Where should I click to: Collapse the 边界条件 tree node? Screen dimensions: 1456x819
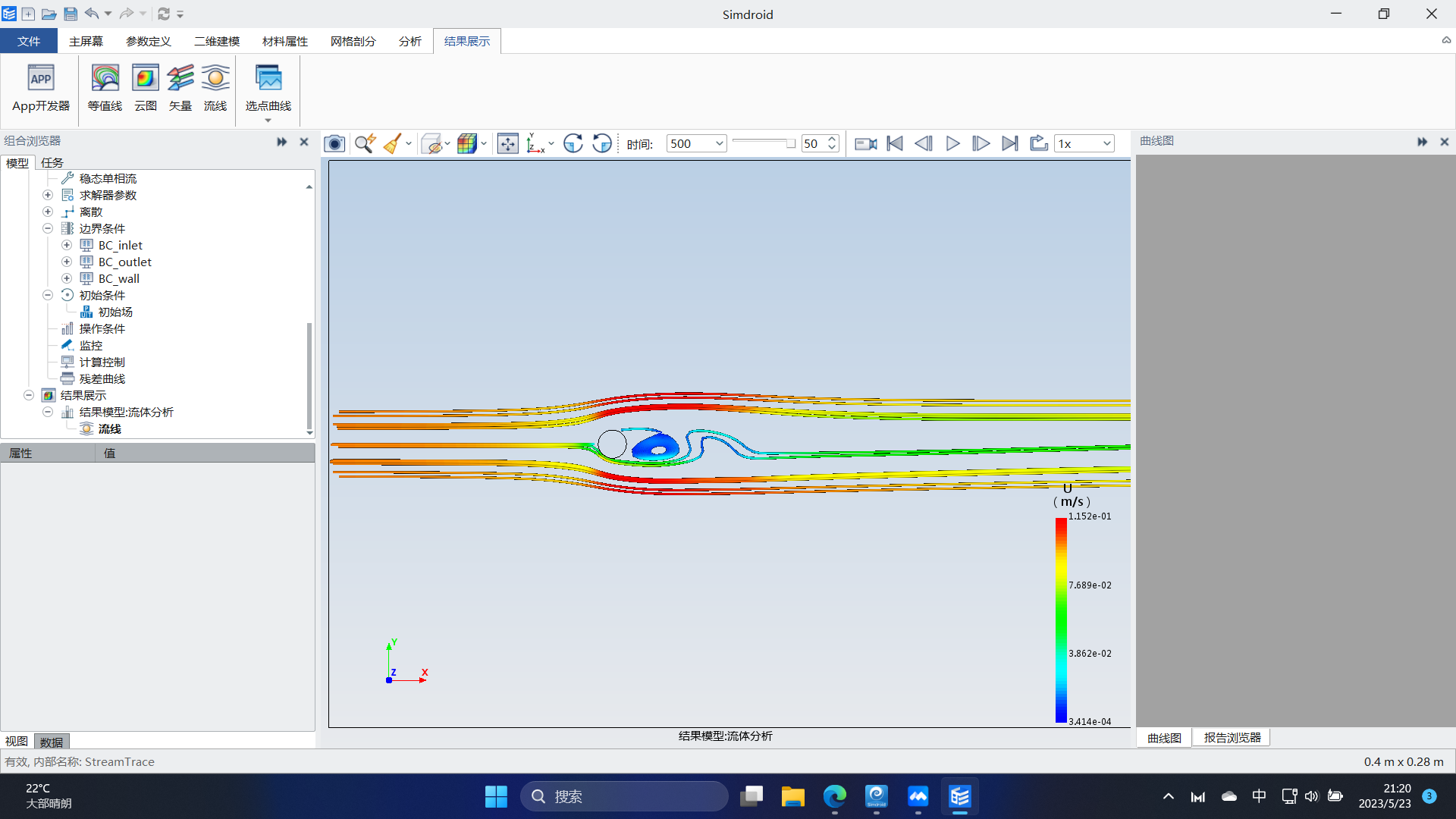[x=48, y=228]
